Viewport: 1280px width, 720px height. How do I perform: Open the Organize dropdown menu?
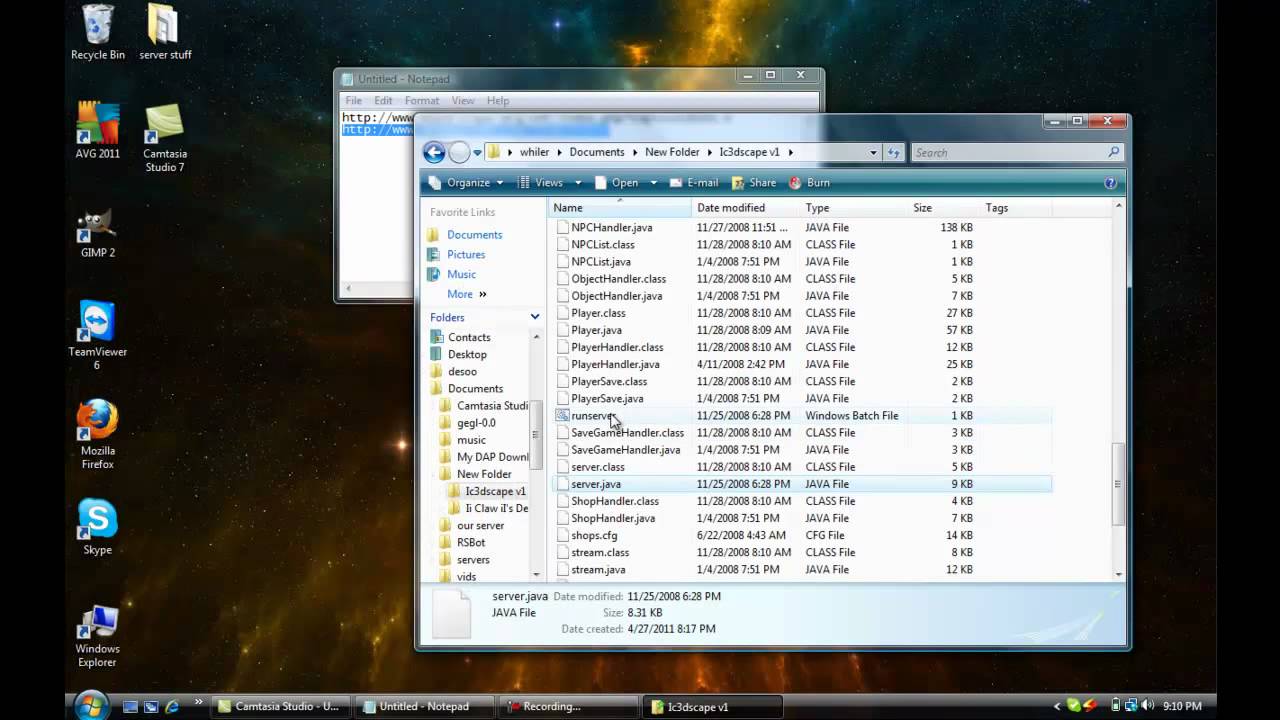466,183
